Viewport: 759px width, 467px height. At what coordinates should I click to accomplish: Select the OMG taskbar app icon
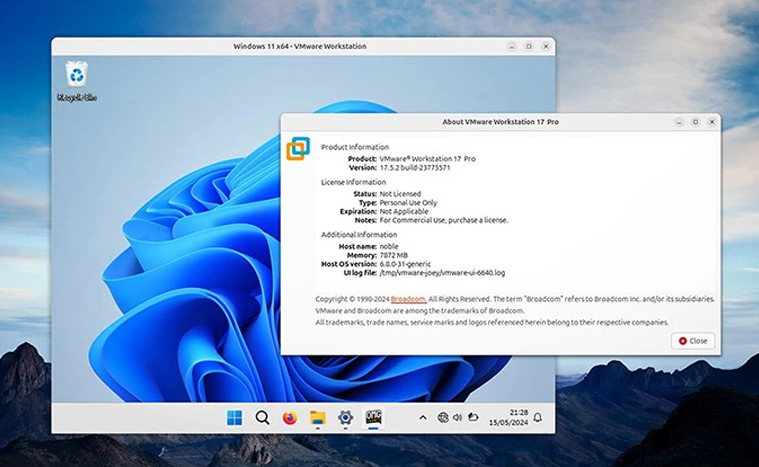click(373, 417)
